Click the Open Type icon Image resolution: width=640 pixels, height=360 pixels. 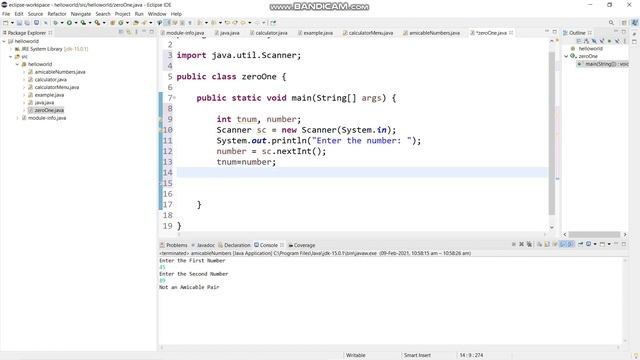point(136,23)
